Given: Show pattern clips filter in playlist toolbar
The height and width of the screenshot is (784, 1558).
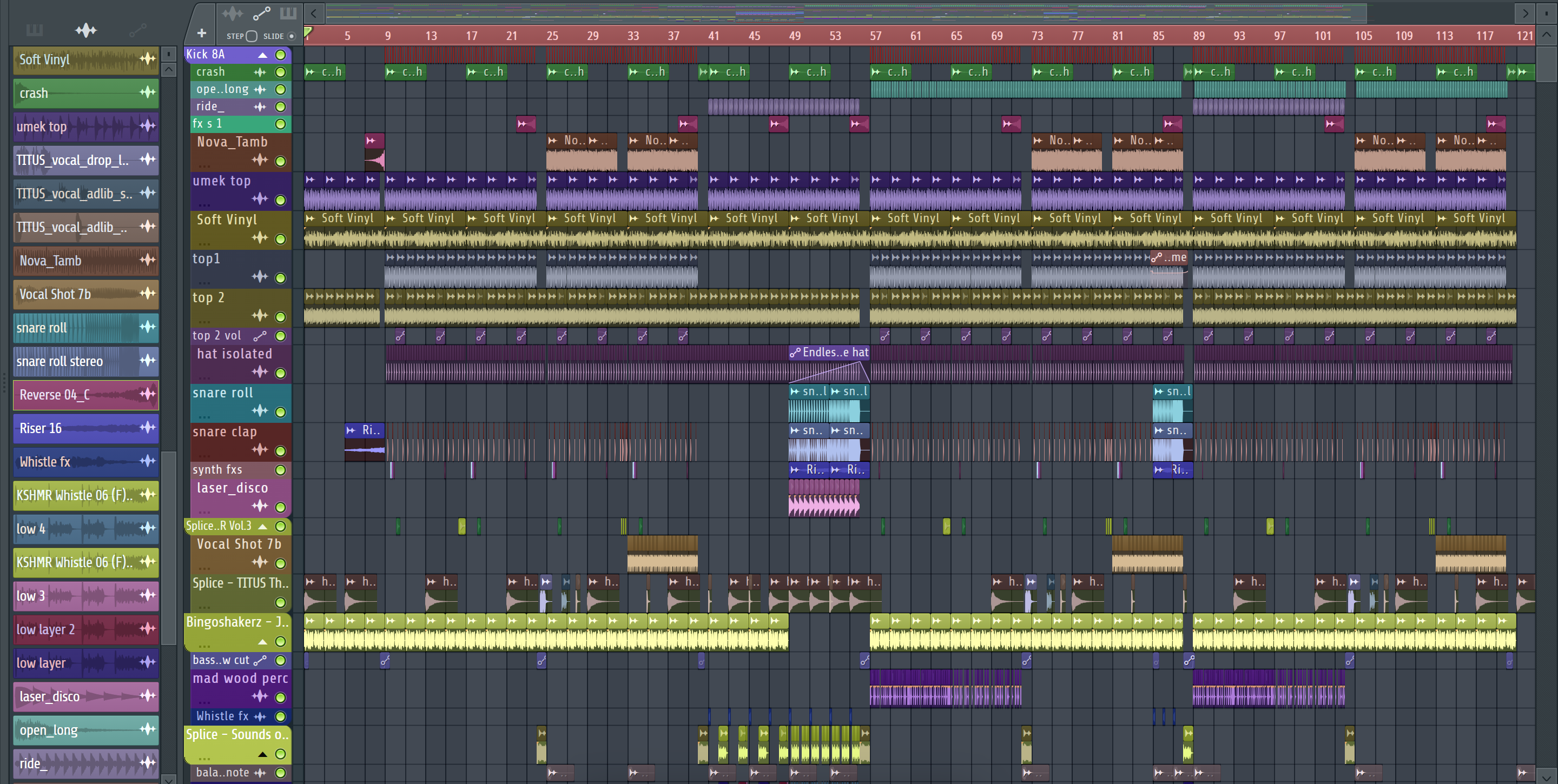Looking at the screenshot, I should [x=288, y=14].
